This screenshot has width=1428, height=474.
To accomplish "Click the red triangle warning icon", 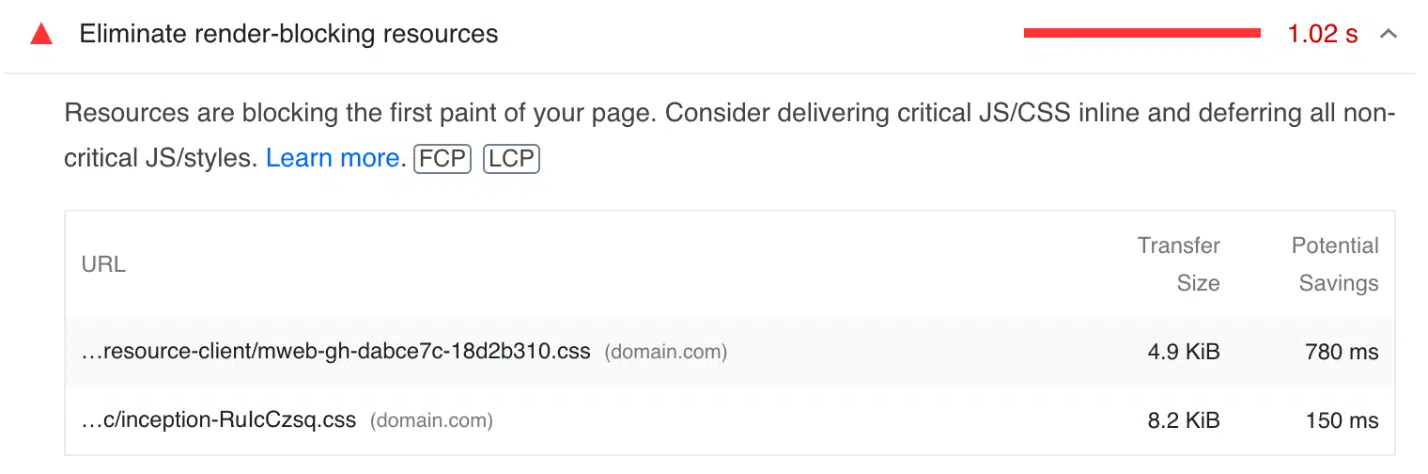I will [41, 34].
